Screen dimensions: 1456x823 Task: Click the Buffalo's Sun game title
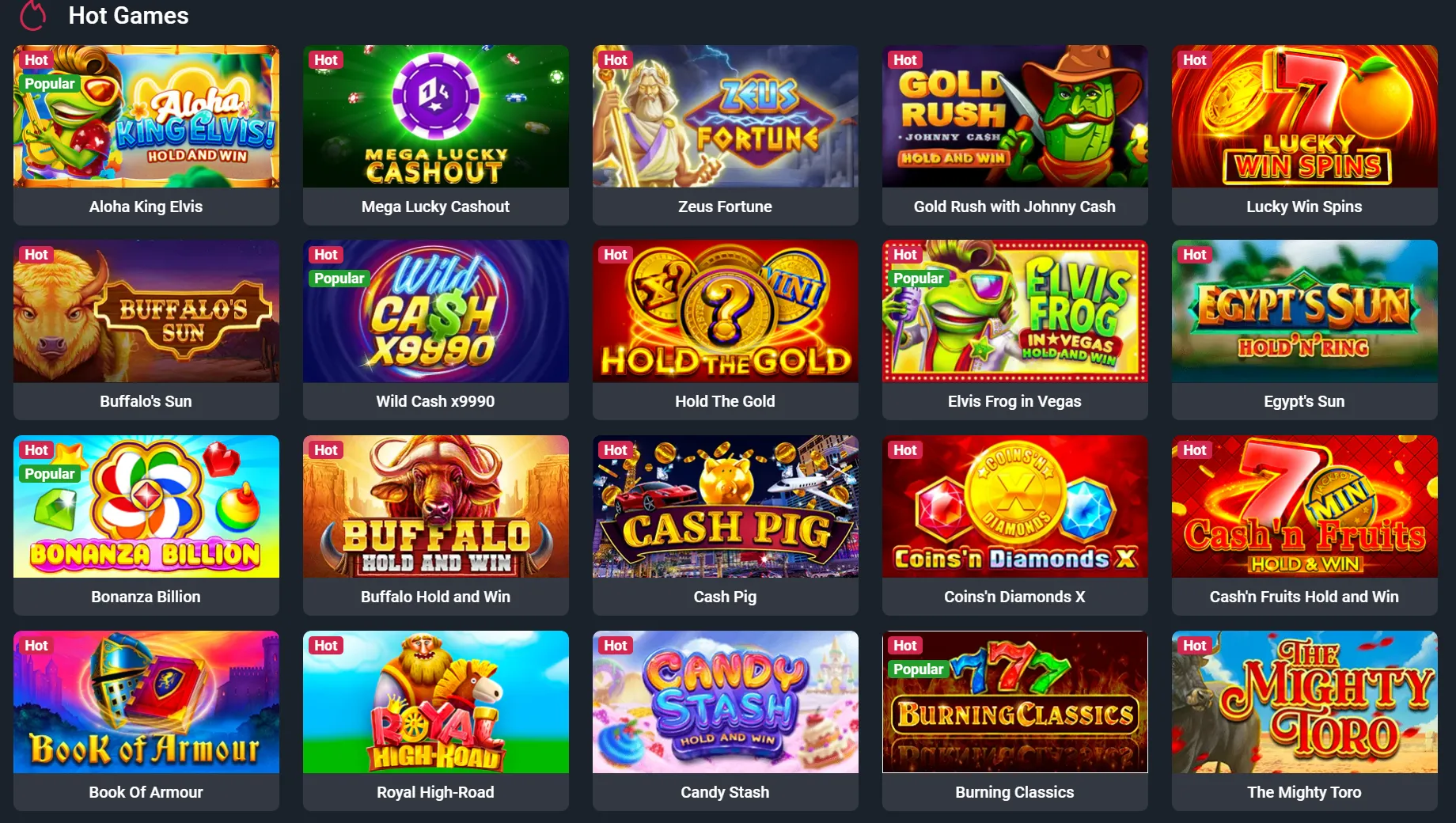pyautogui.click(x=146, y=401)
